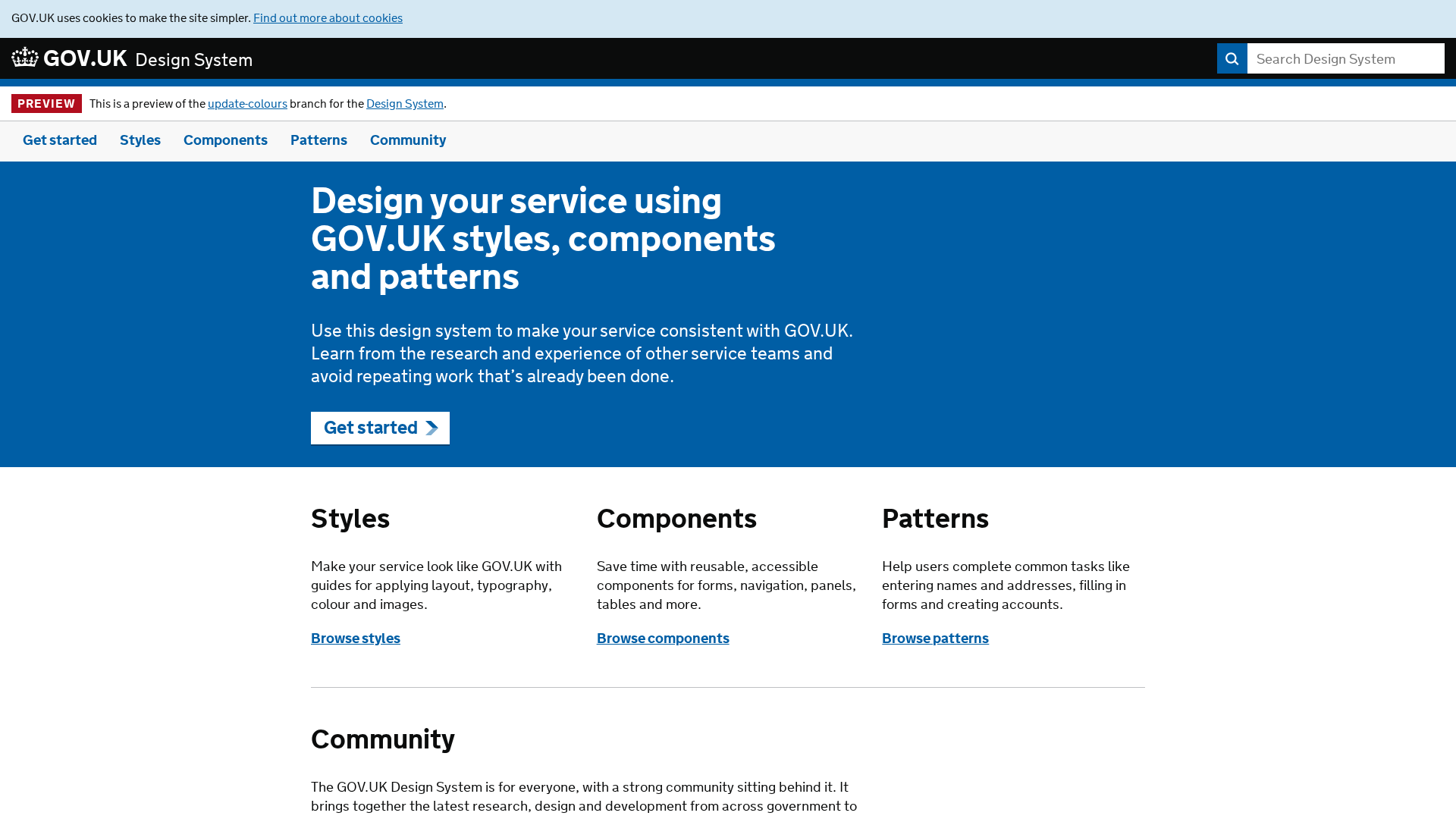The height and width of the screenshot is (819, 1456).
Task: Click the hero heading Design your service
Action: pyautogui.click(x=543, y=238)
